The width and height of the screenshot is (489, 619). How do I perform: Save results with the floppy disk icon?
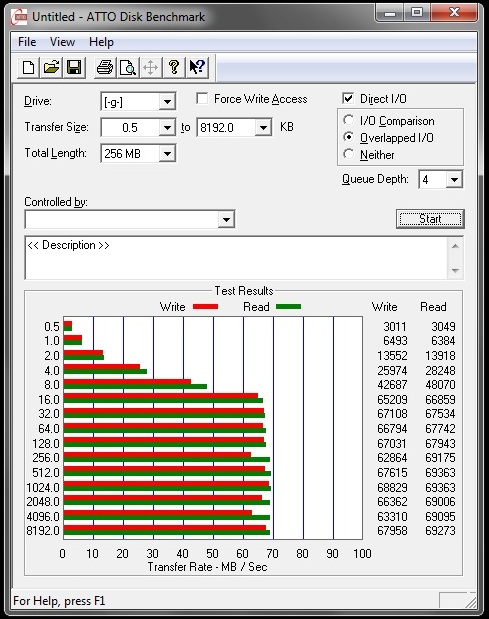coord(74,67)
